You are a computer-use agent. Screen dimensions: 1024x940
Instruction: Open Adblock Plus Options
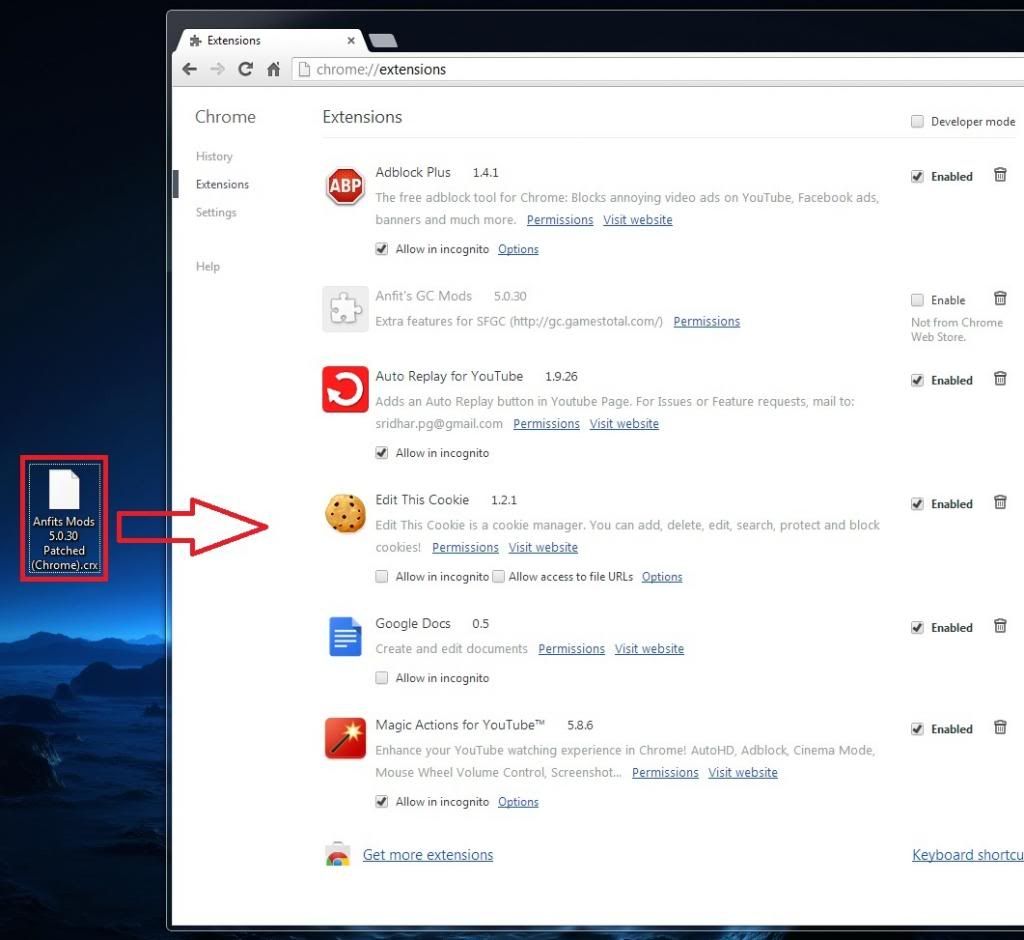[x=518, y=250]
